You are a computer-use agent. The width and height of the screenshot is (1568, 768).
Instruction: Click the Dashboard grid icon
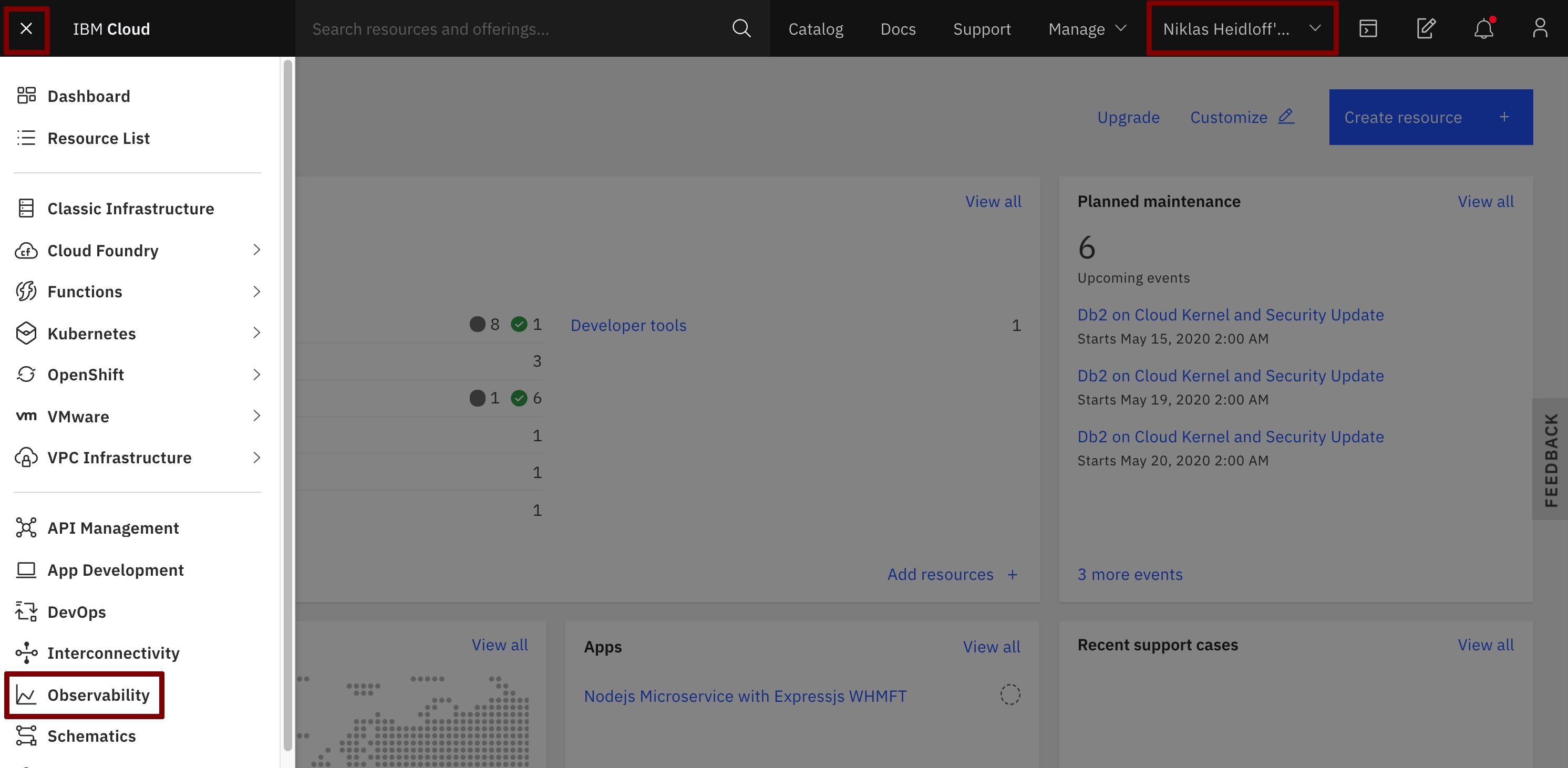pos(26,96)
